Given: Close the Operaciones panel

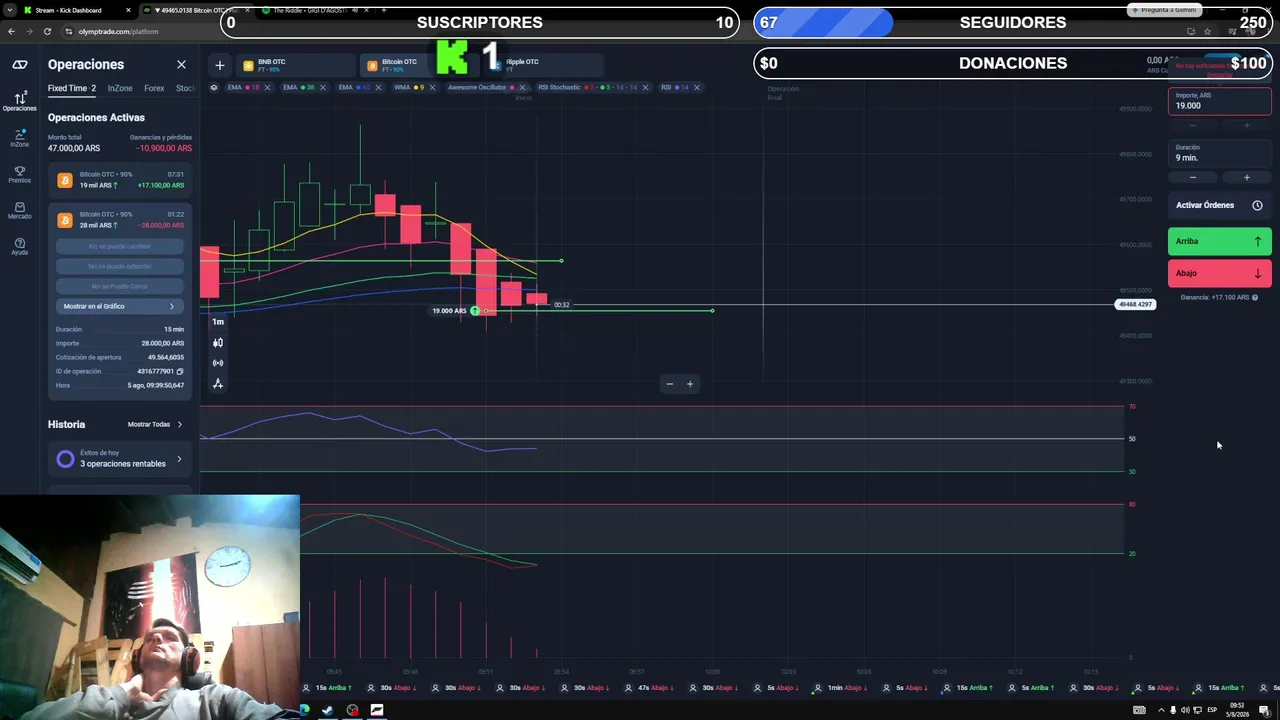Looking at the screenshot, I should (181, 65).
